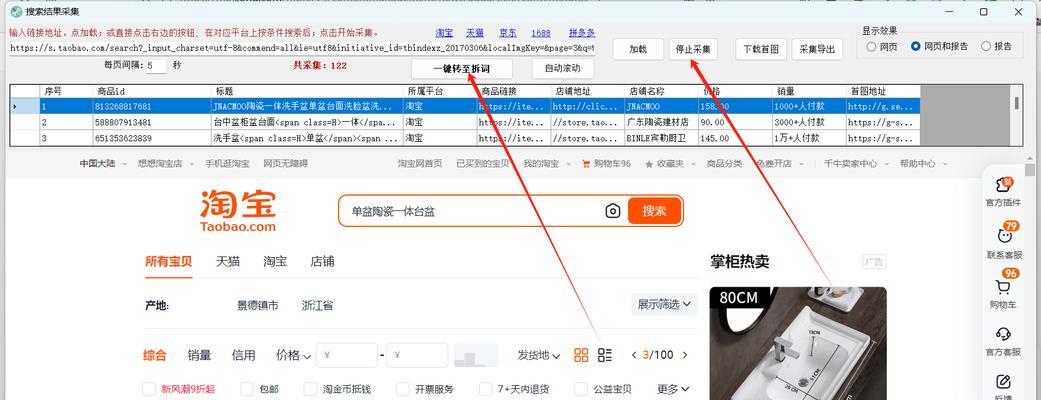Click the app icon in title bar
Screen dimensions: 1041x400
point(16,11)
